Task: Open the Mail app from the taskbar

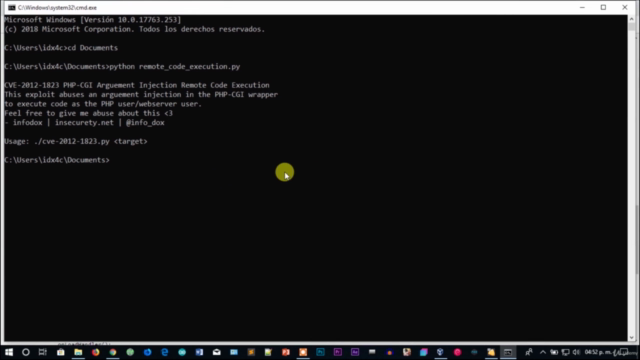Action: click(216, 352)
